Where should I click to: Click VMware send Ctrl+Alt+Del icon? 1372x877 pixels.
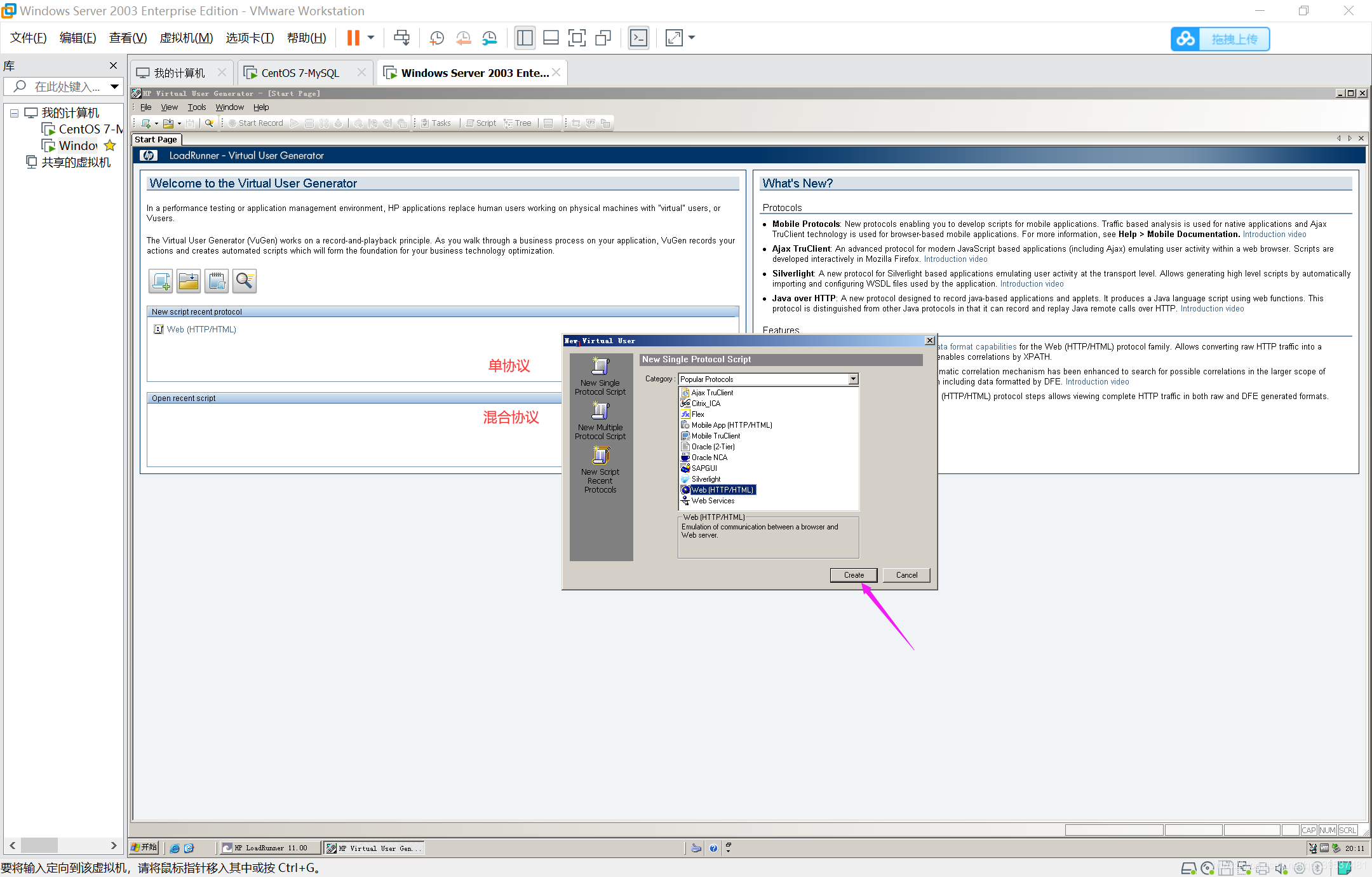point(402,38)
